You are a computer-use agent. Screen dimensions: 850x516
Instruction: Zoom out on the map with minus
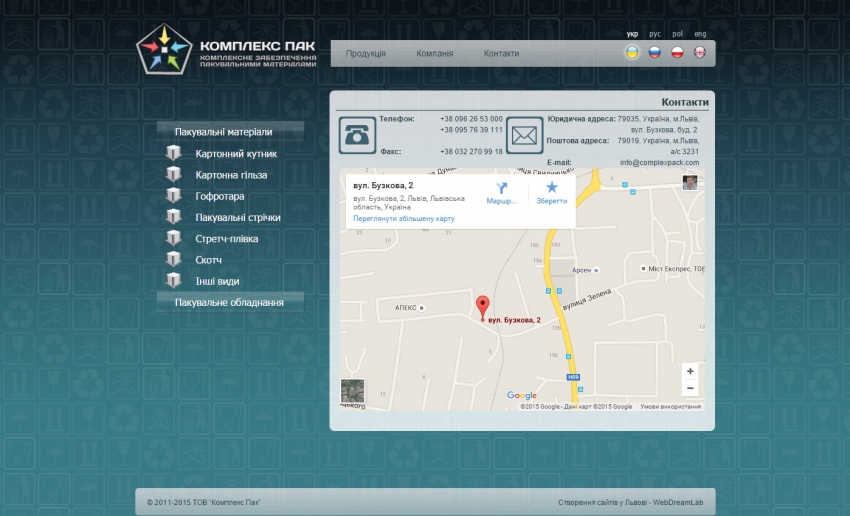click(690, 388)
